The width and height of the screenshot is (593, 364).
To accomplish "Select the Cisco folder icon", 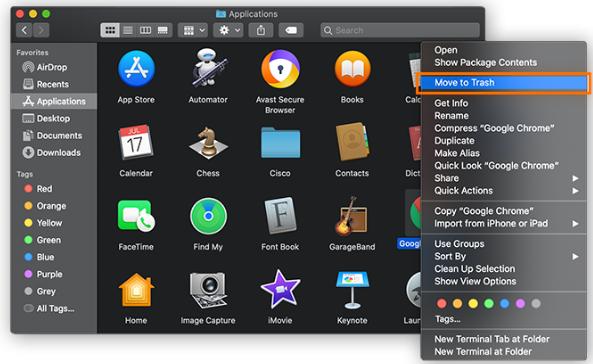I will pyautogui.click(x=280, y=143).
